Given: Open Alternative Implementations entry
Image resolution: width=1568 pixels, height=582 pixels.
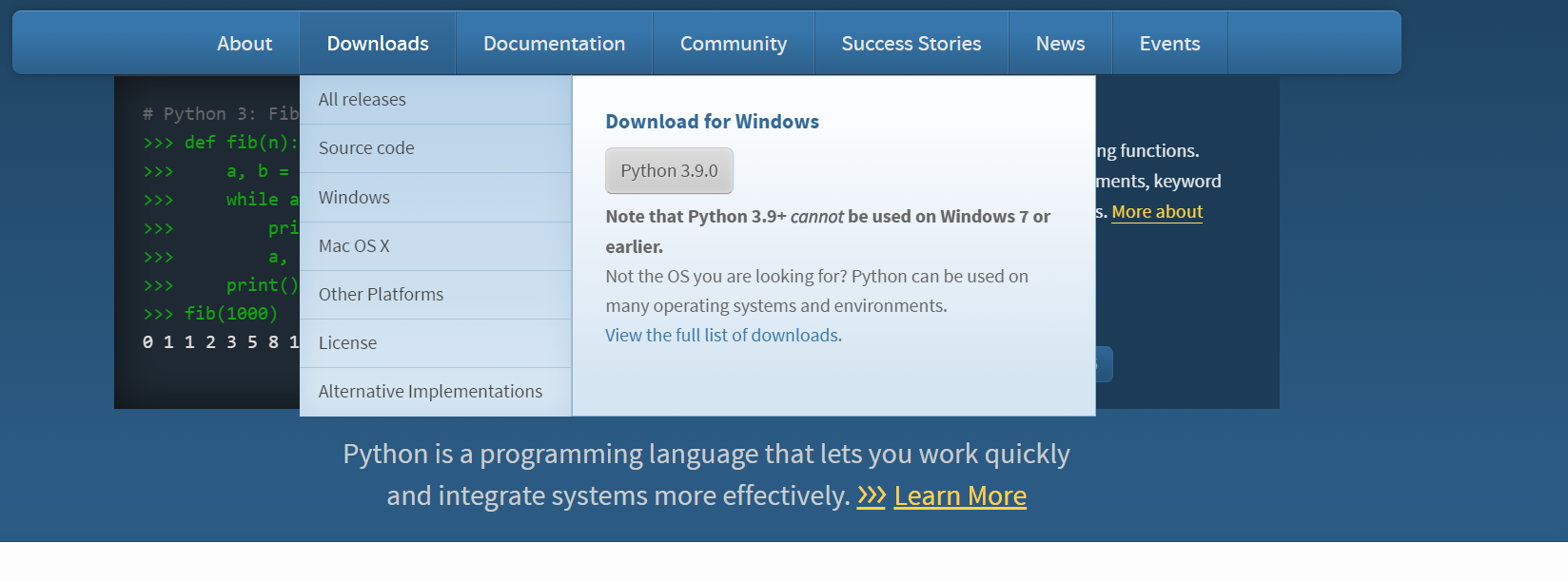Looking at the screenshot, I should coord(430,392).
